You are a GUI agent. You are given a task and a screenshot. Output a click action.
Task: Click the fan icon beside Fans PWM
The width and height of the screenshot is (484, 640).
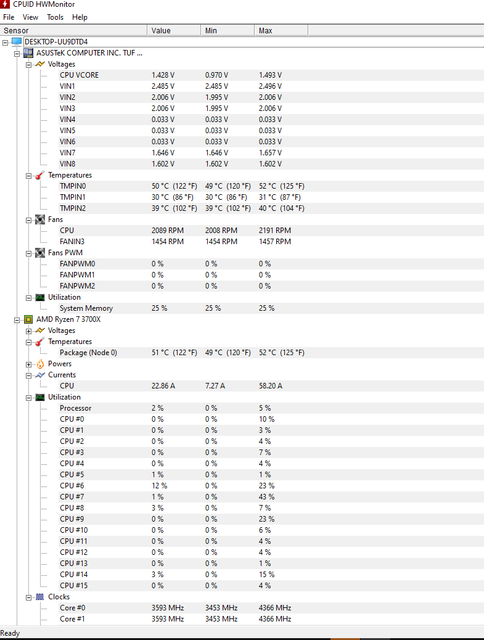pos(40,253)
